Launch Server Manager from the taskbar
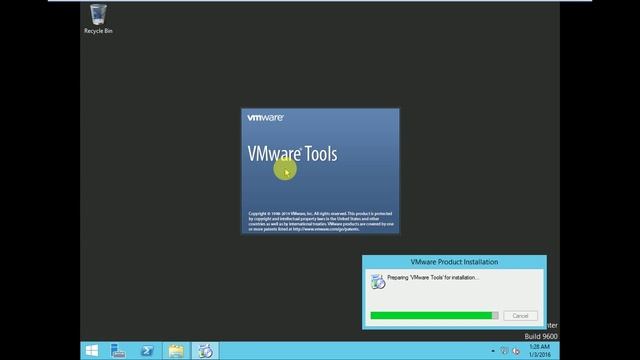Viewport: 640px width, 360px height. 118,351
